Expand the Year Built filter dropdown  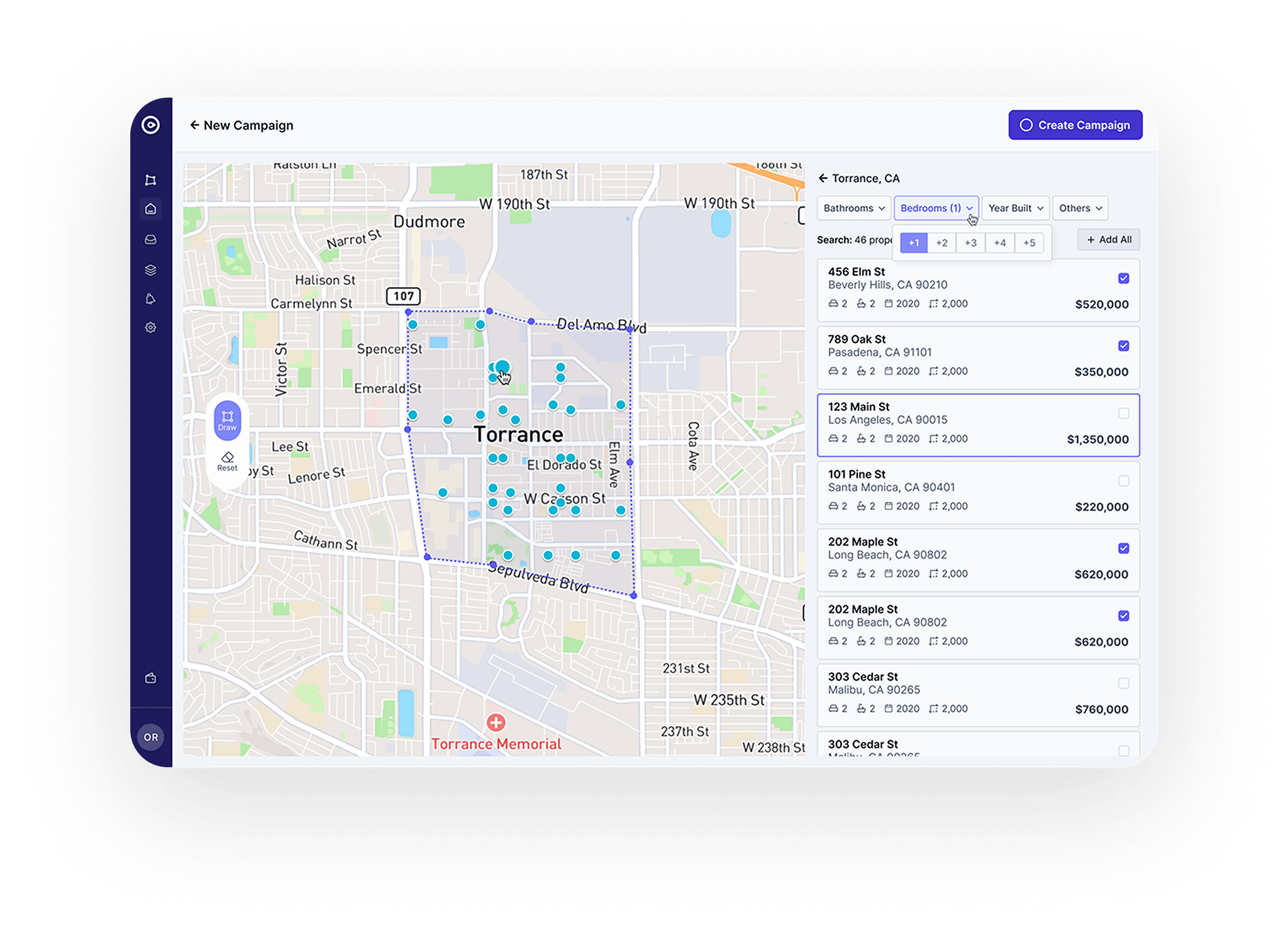click(x=1016, y=208)
